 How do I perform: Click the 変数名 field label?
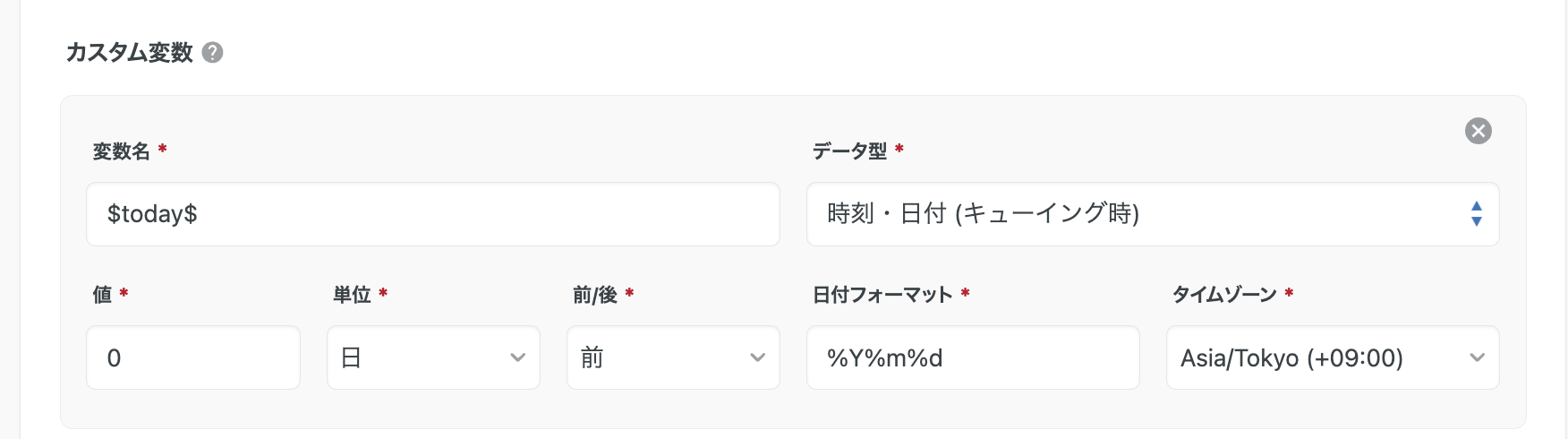click(122, 151)
